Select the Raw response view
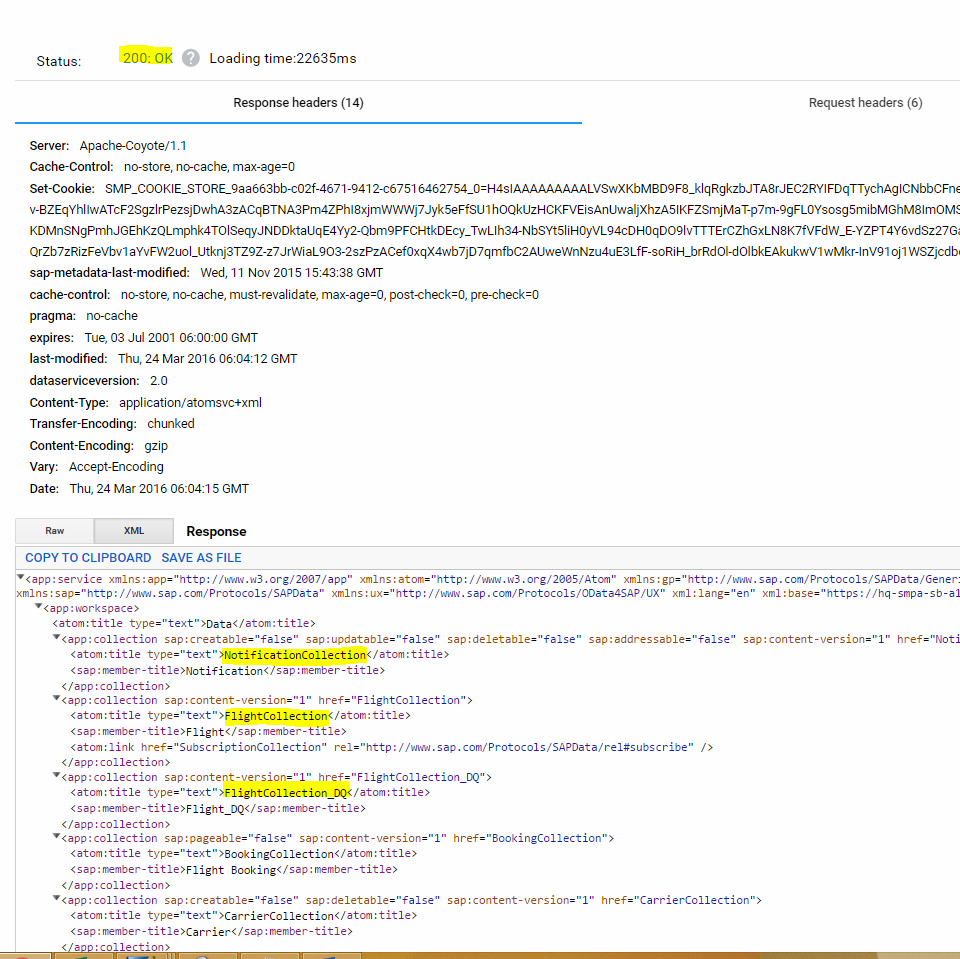Viewport: 960px width, 959px height. click(55, 531)
